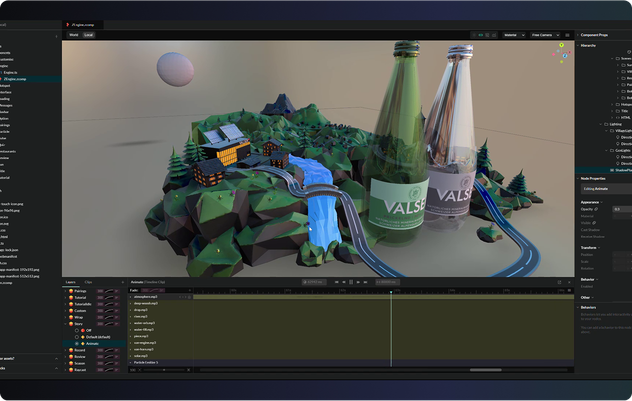632x401 pixels.
Task: Click the World transform mode button
Action: pos(73,35)
